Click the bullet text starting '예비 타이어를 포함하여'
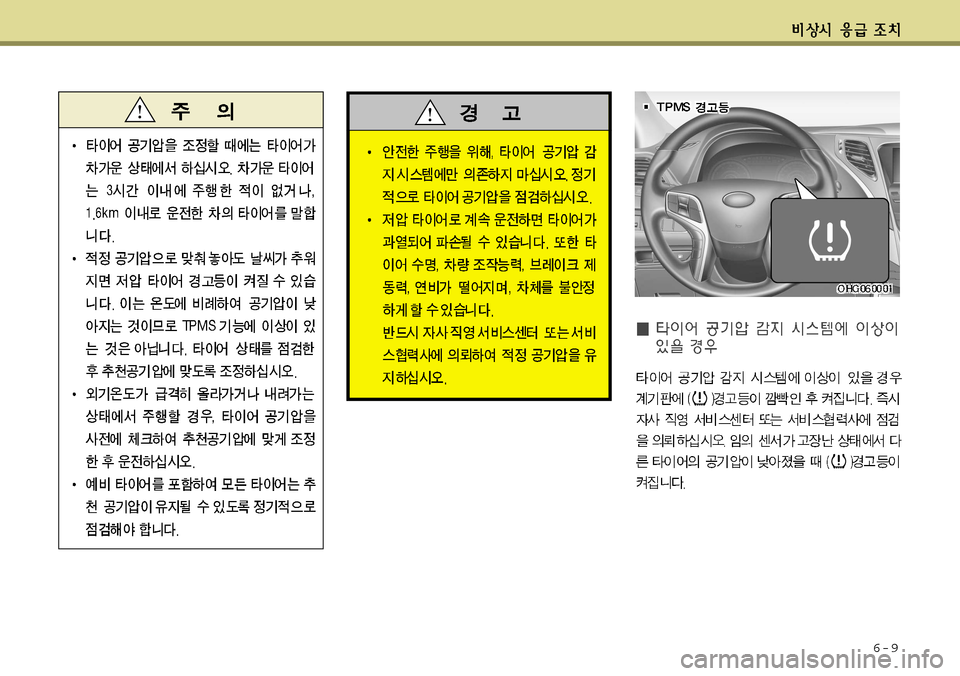Viewport: 960px width, 676px height. click(x=201, y=506)
